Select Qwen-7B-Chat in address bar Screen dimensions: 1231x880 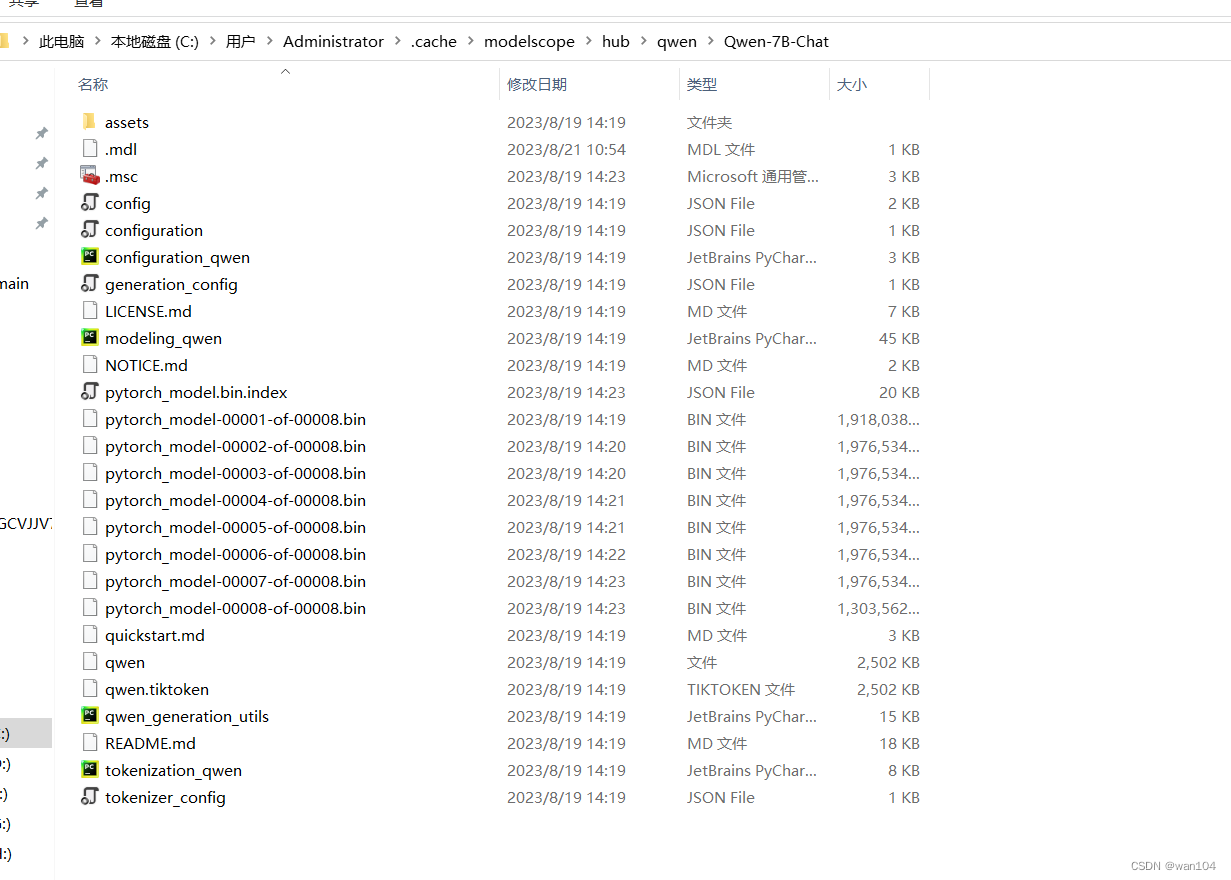click(x=776, y=42)
